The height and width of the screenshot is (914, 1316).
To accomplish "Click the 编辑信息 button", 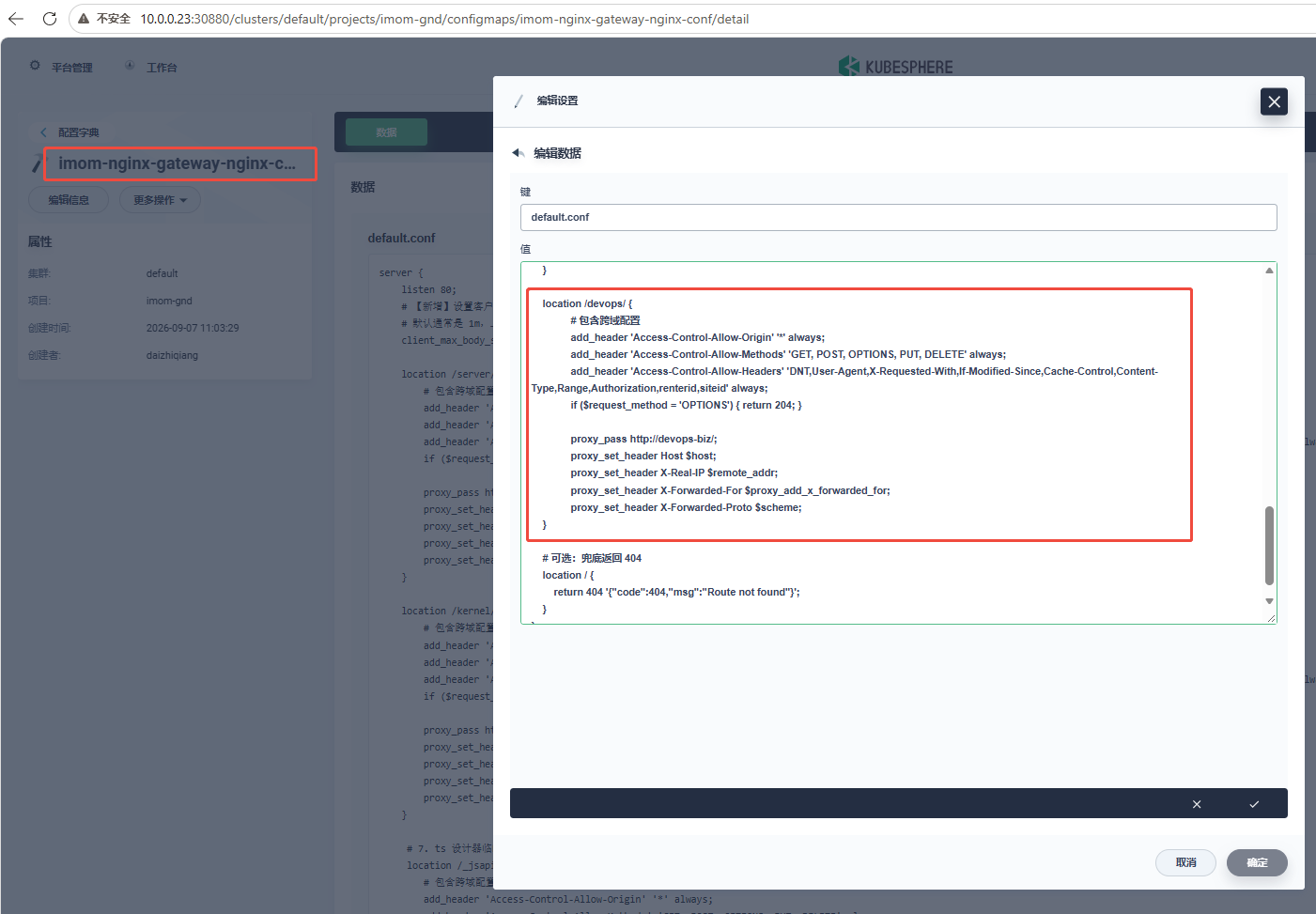I will pos(69,200).
